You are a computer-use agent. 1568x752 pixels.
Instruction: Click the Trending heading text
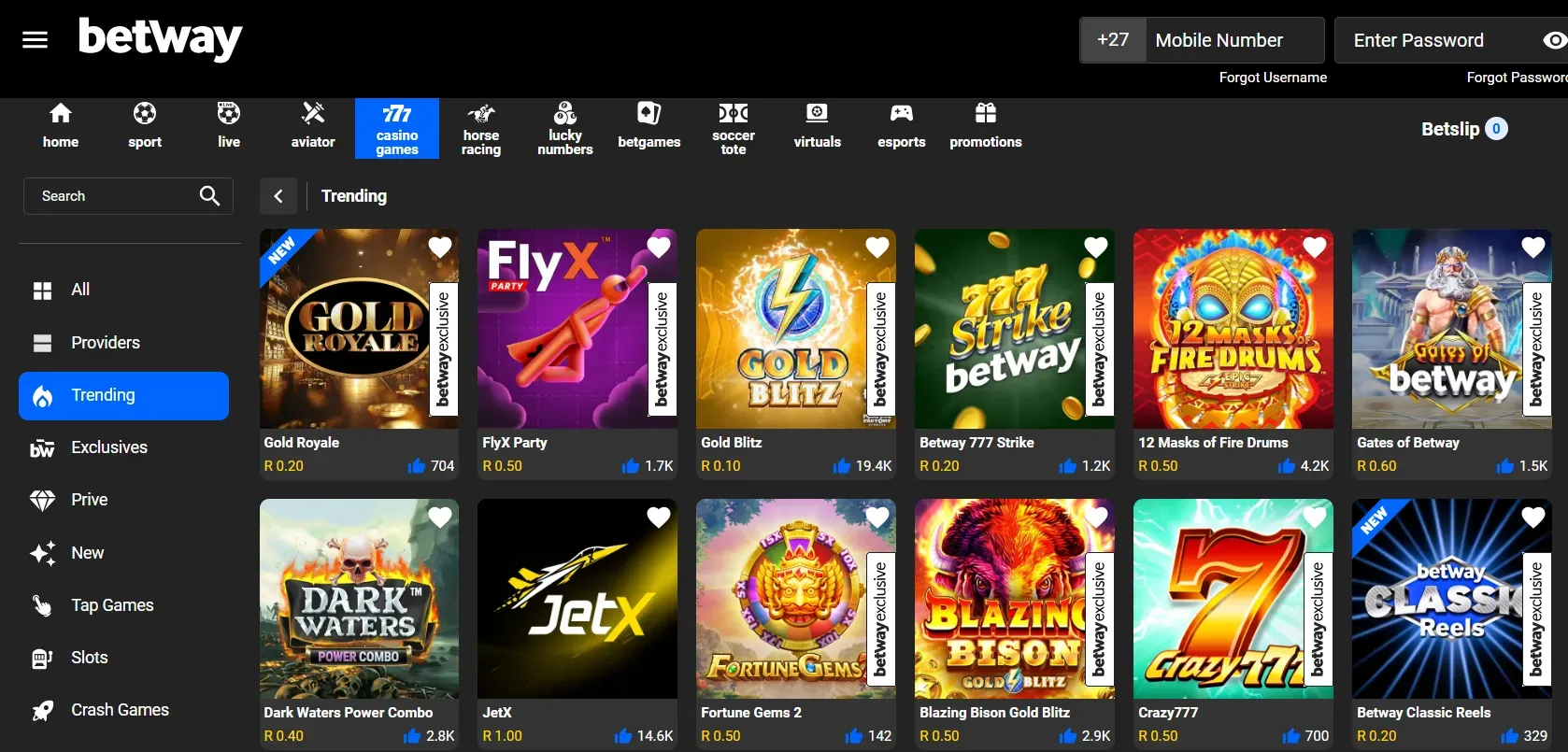354,196
